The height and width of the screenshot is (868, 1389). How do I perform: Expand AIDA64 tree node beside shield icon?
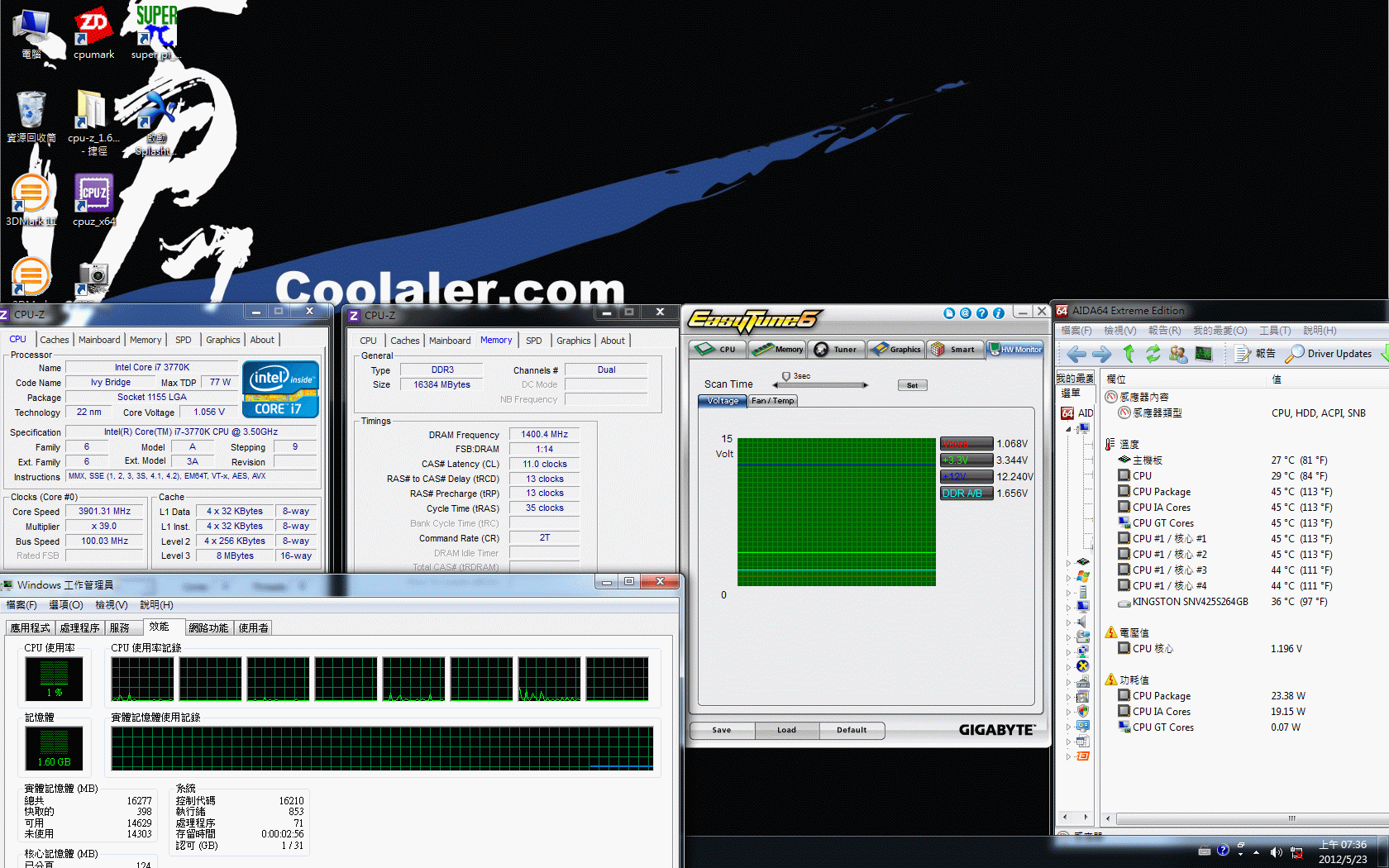(1068, 712)
